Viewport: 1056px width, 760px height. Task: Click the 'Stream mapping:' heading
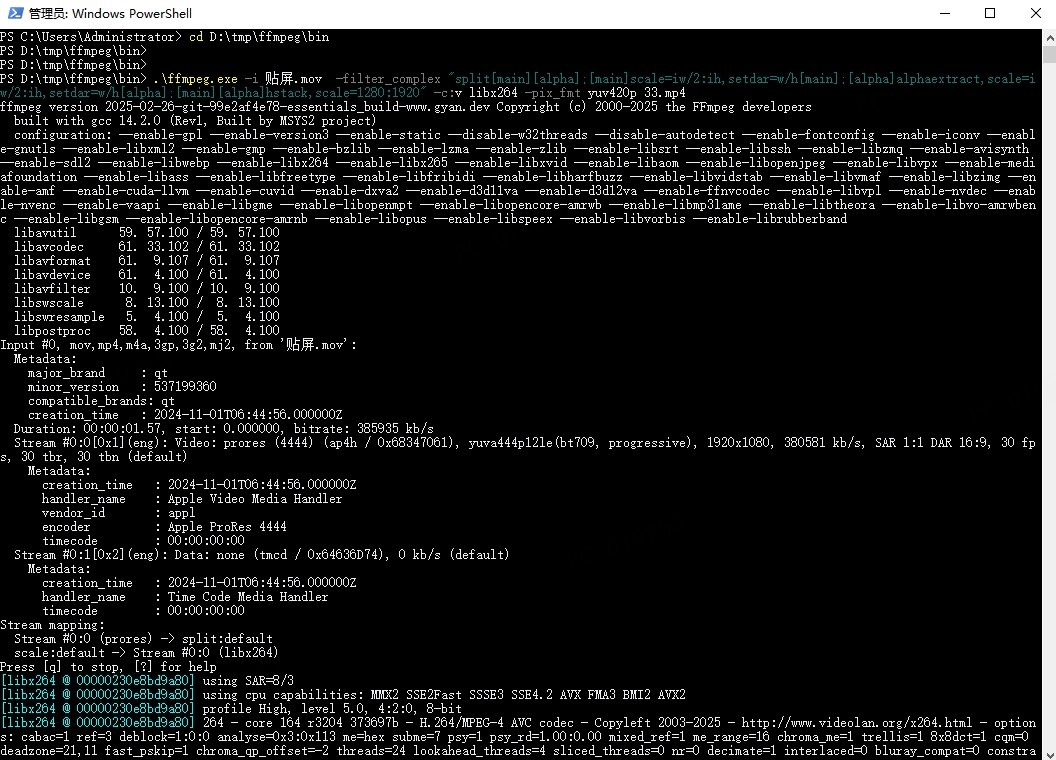(53, 625)
